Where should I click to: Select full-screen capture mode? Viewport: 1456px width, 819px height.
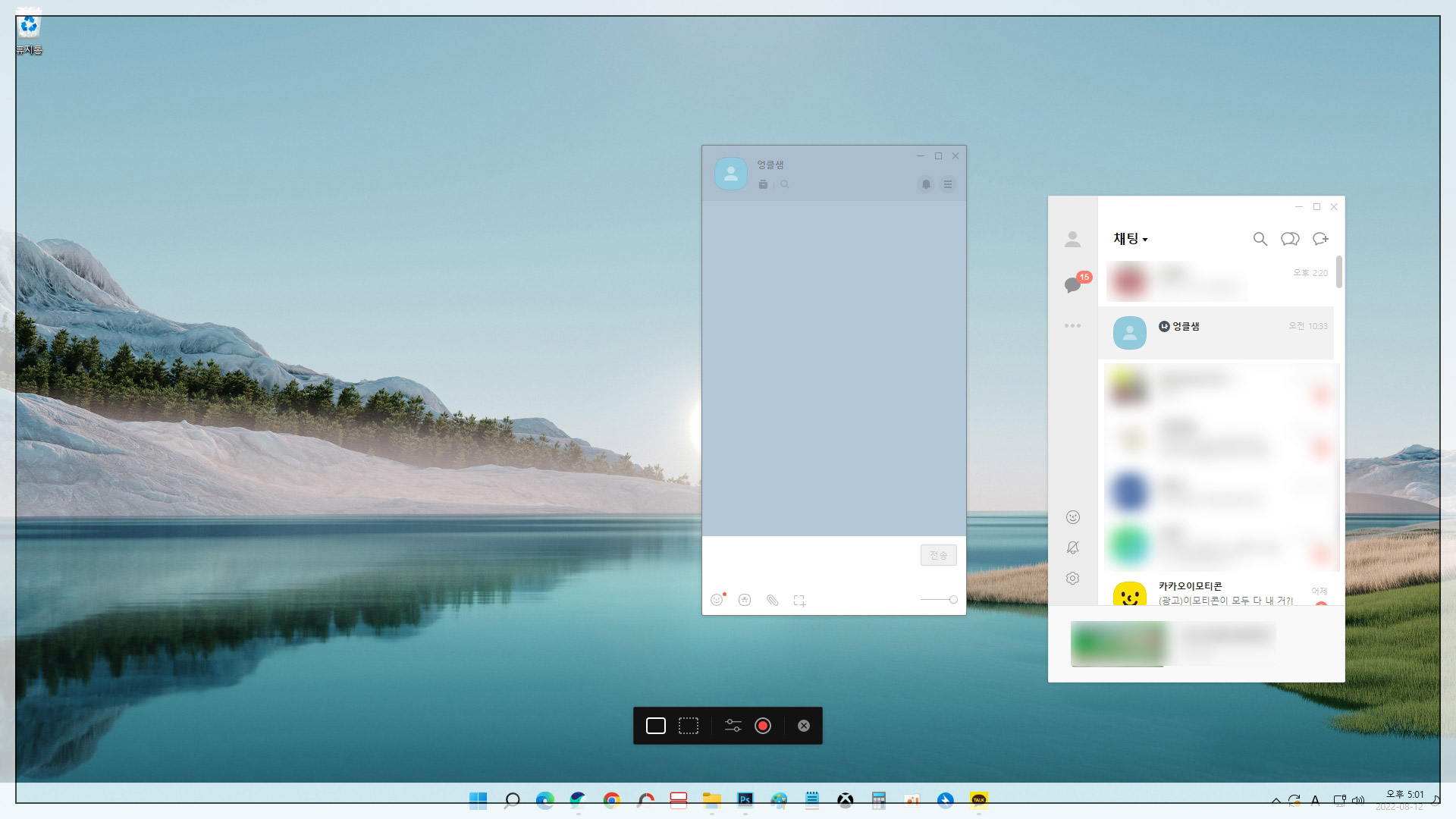pyautogui.click(x=656, y=726)
